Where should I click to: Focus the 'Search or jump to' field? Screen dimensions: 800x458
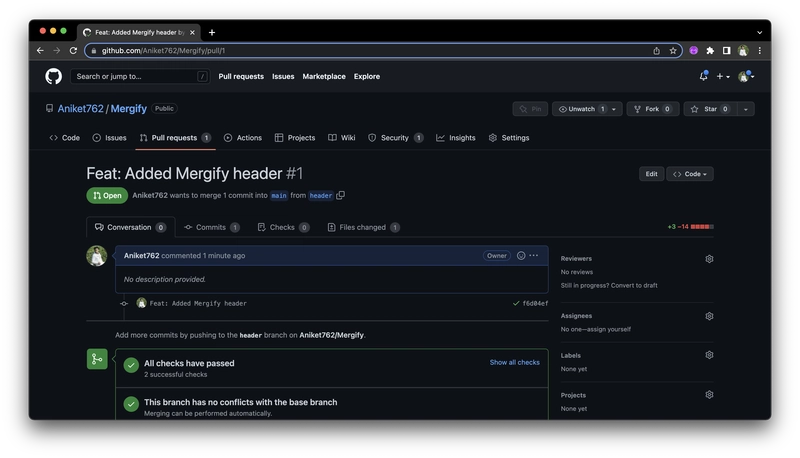140,77
